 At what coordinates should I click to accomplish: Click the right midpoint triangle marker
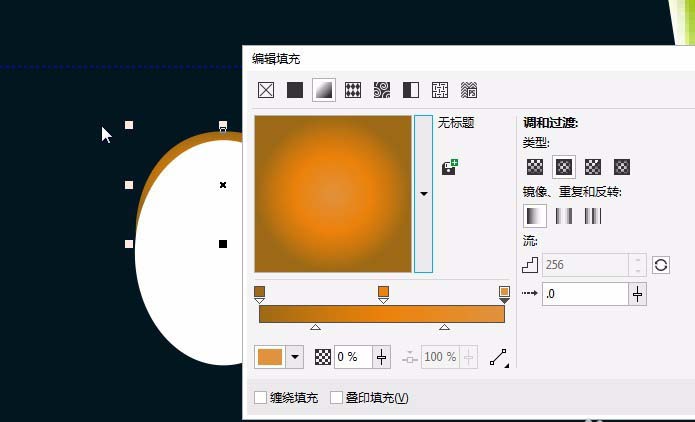coord(445,327)
